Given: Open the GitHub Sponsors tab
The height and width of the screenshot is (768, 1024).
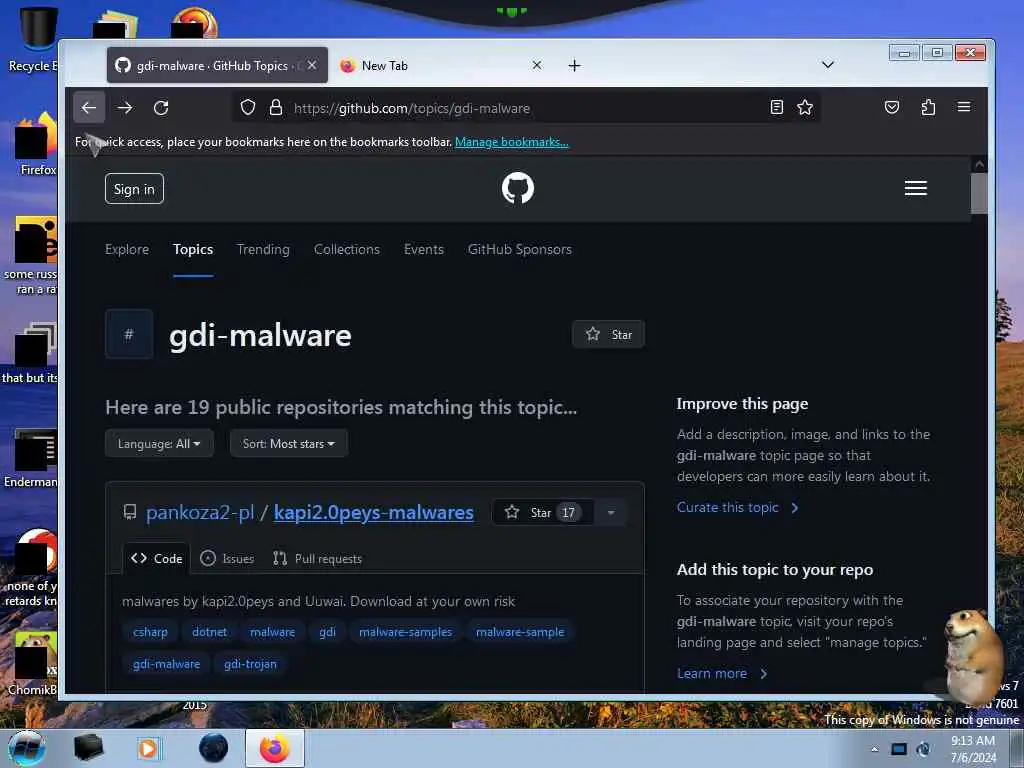Looking at the screenshot, I should [520, 249].
